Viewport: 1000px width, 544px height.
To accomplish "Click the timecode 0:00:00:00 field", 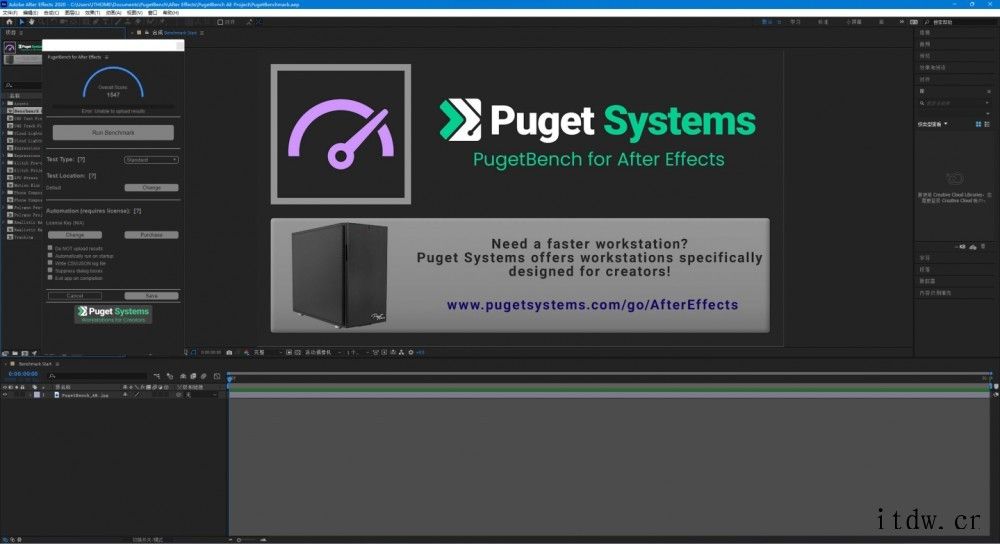I will pyautogui.click(x=23, y=374).
